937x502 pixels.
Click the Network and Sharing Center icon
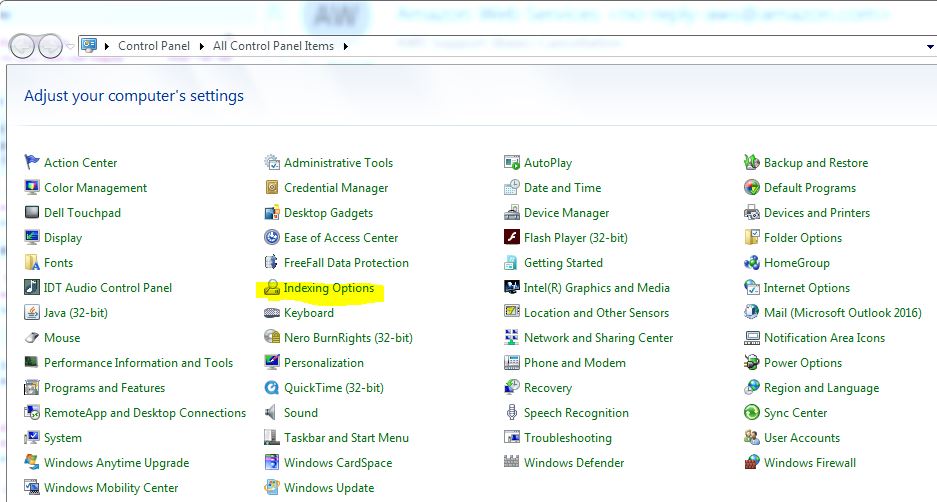tap(512, 338)
